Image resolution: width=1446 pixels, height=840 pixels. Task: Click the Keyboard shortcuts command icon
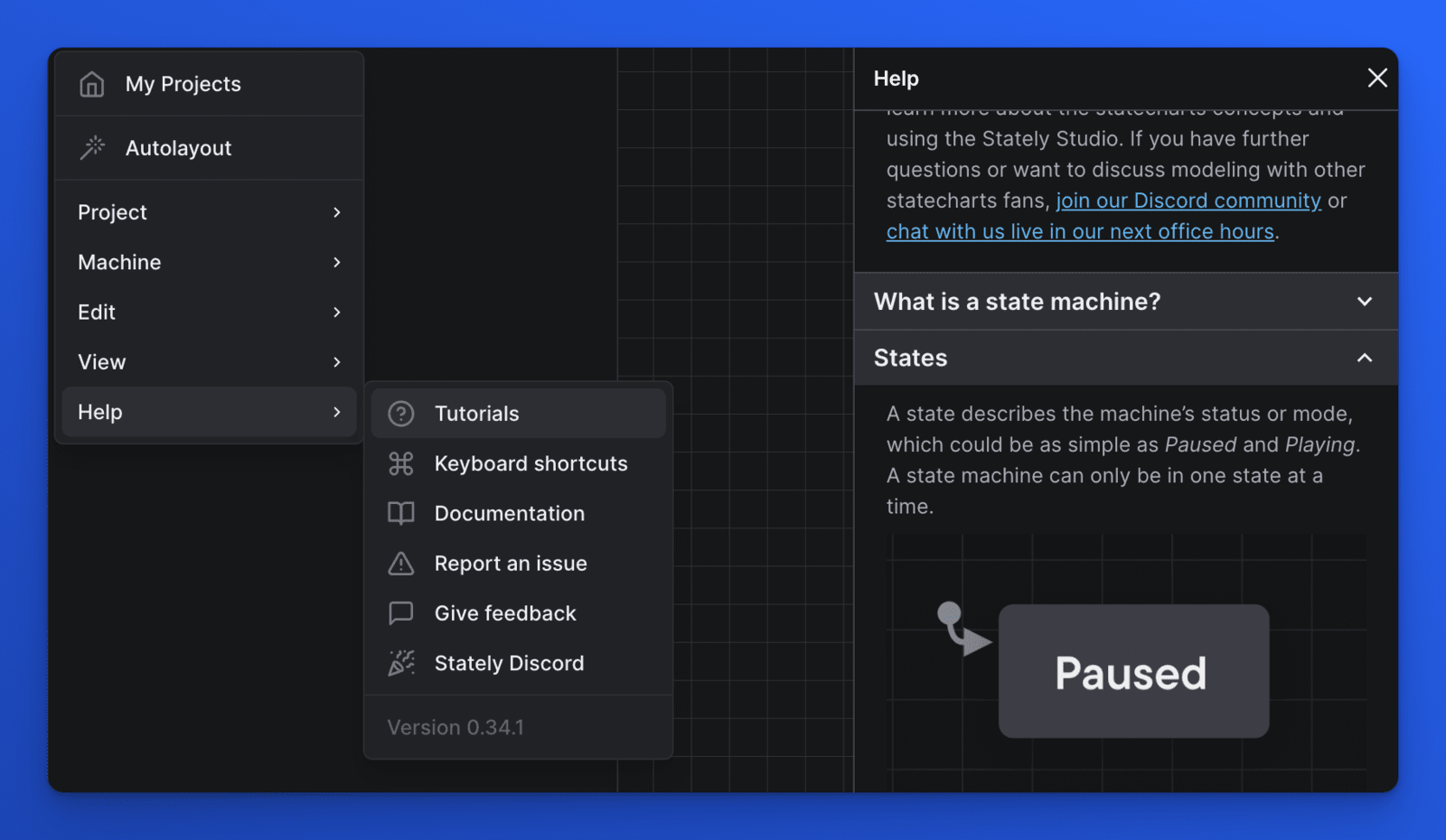401,463
